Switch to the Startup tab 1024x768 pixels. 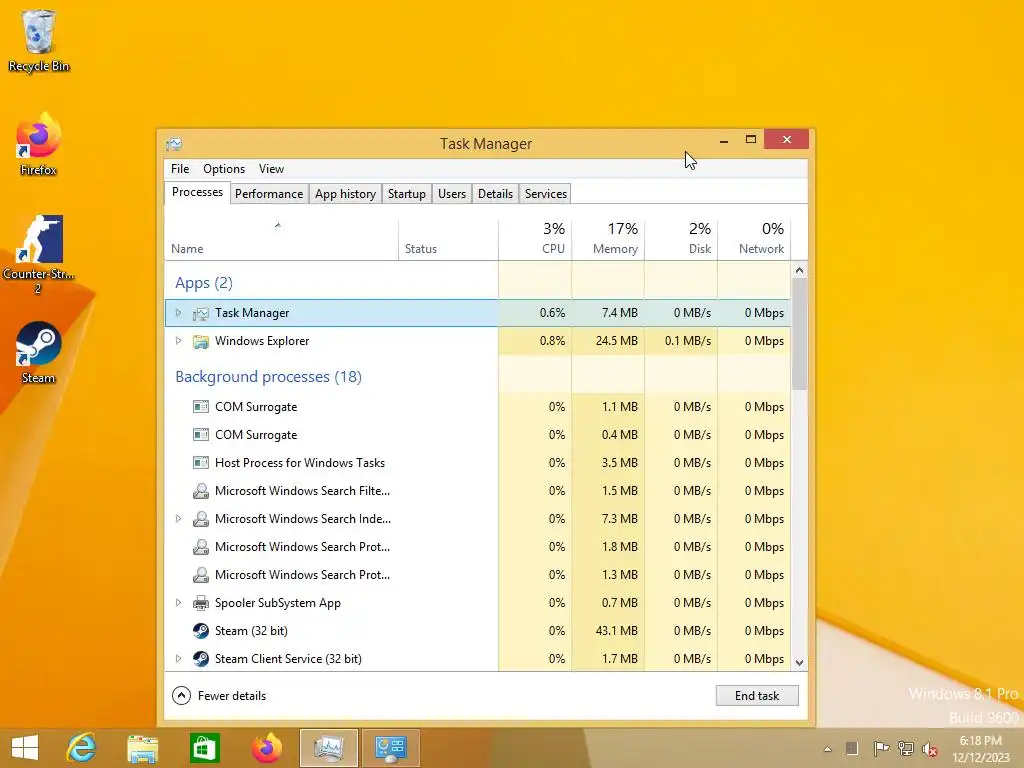(407, 194)
